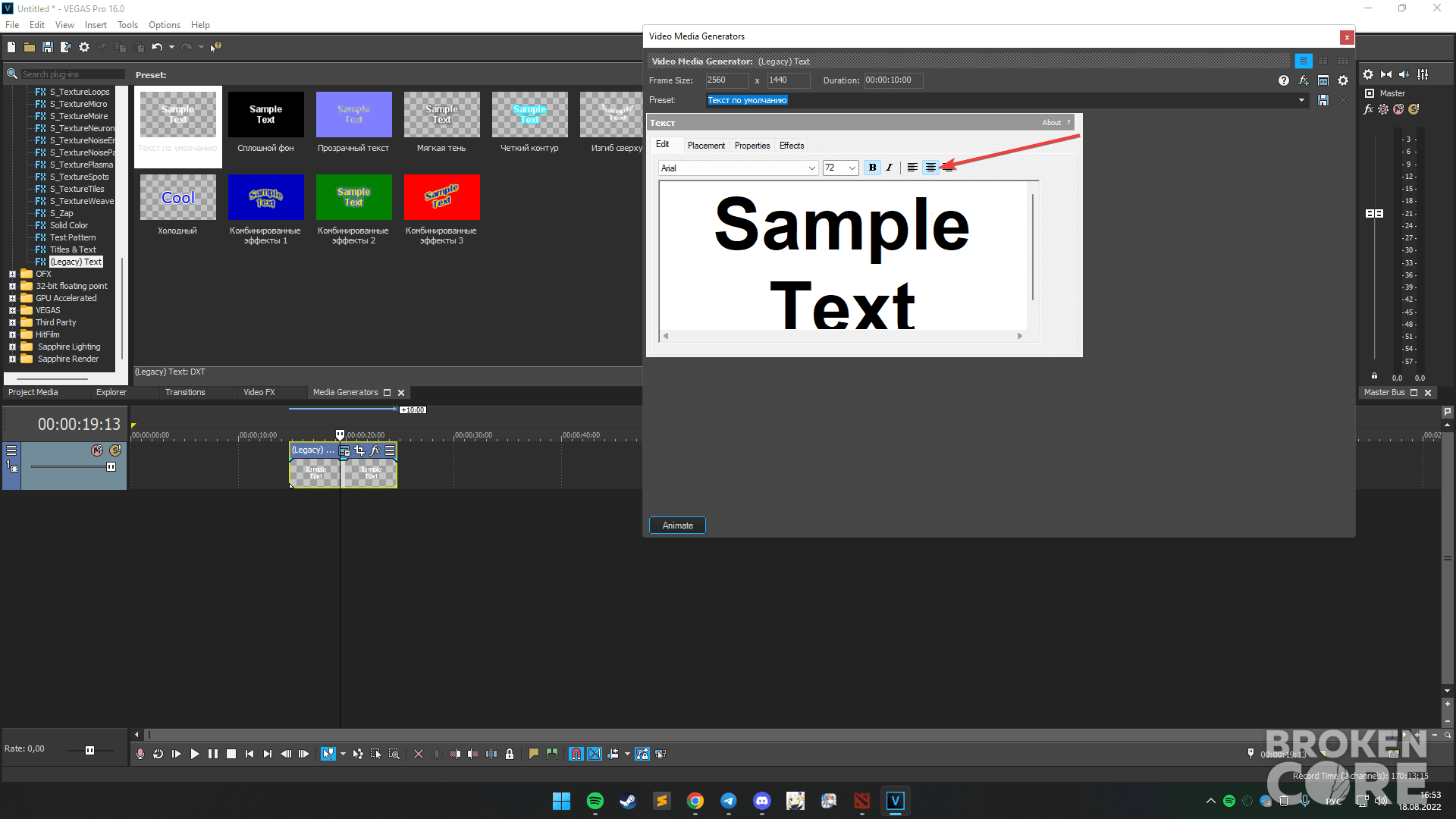The image size is (1456, 819).
Task: Open the Transitions tab
Action: [x=185, y=392]
